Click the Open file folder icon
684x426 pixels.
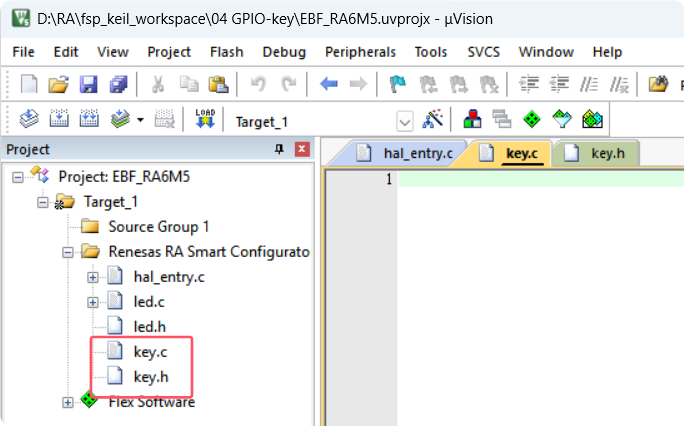point(58,84)
